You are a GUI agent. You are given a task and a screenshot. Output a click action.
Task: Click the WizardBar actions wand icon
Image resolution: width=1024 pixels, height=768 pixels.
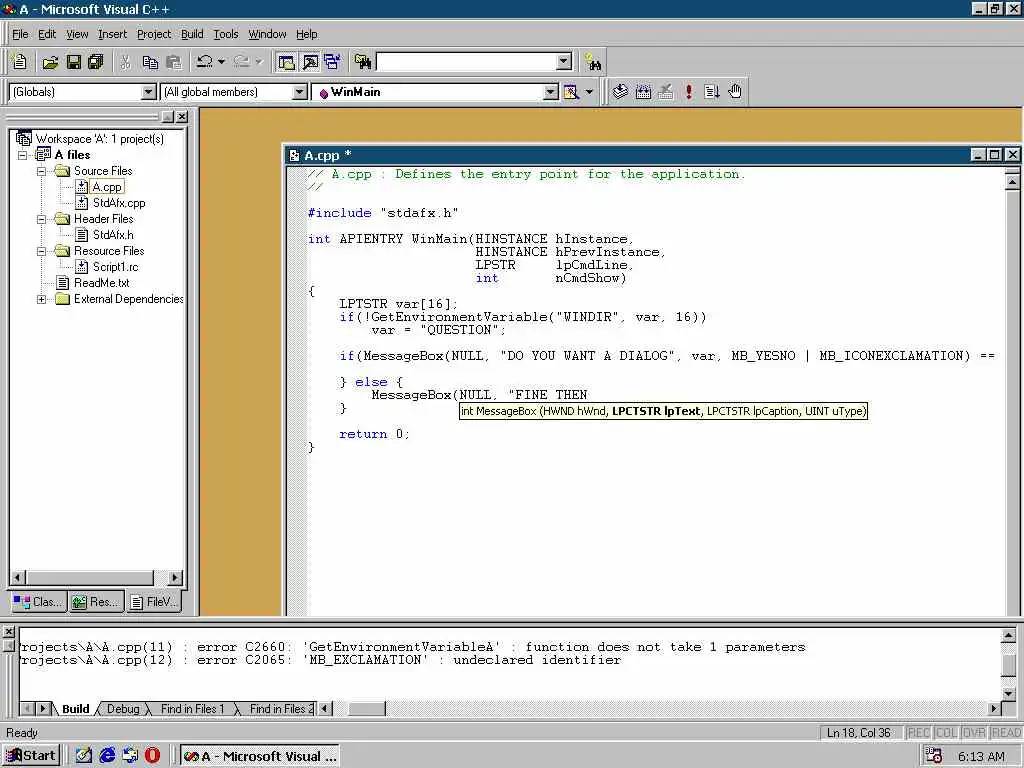[571, 92]
